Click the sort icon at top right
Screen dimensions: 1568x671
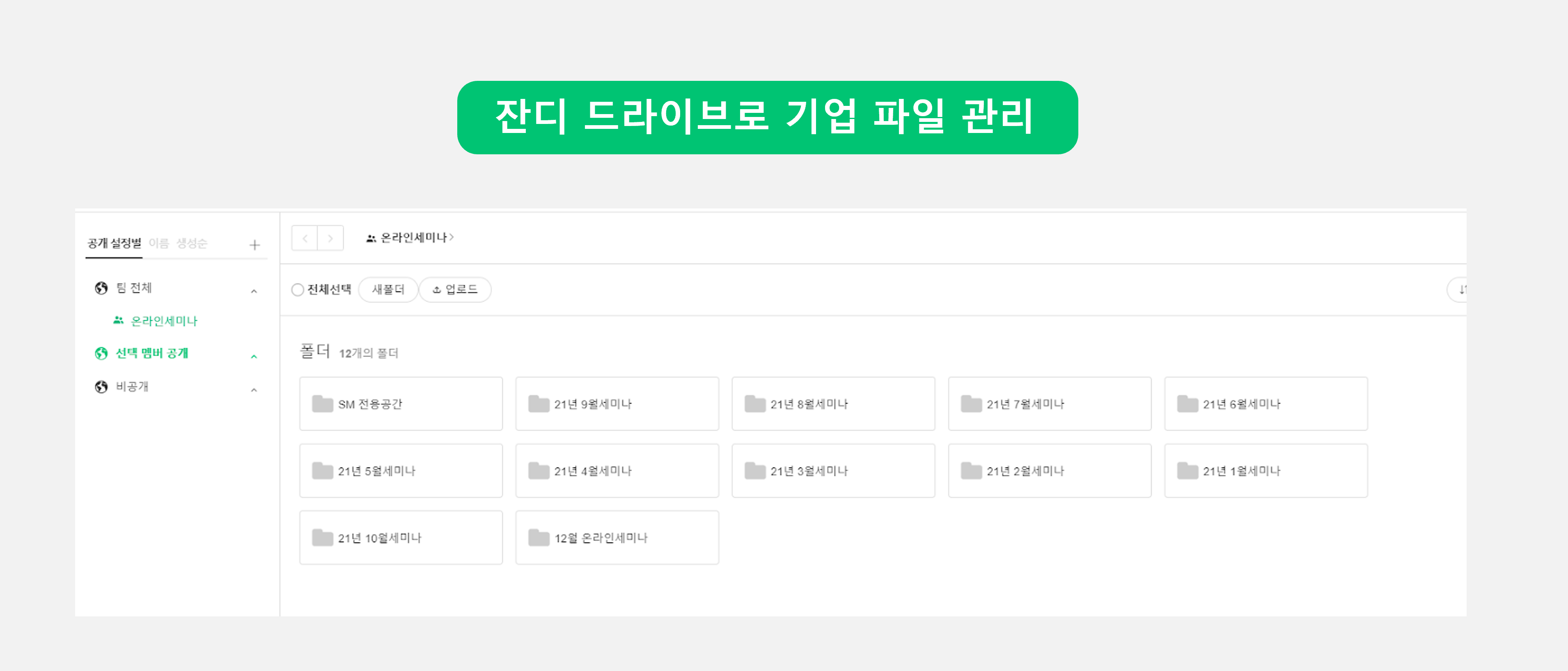coord(1460,290)
